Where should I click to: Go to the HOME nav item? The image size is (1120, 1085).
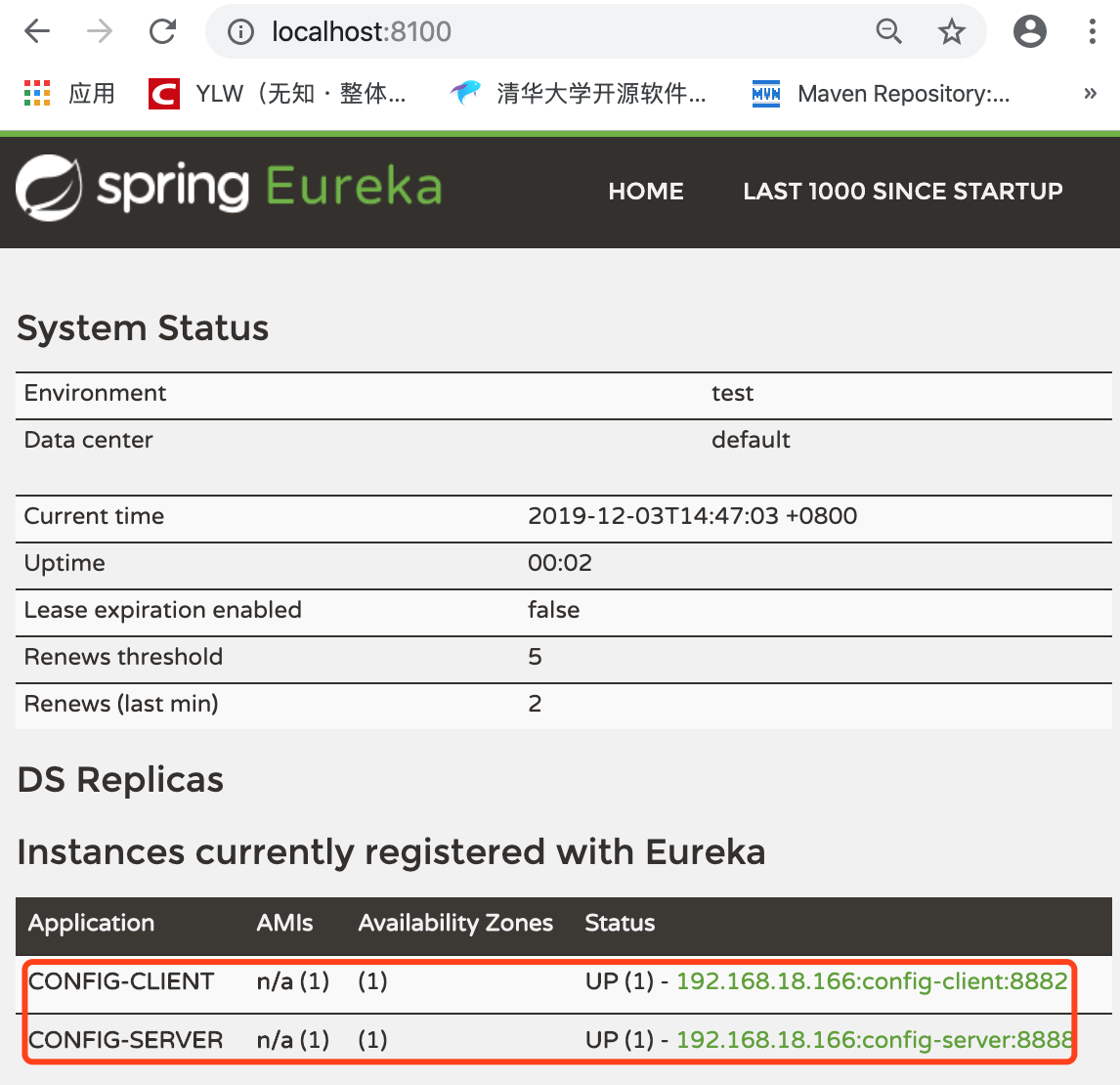646,192
